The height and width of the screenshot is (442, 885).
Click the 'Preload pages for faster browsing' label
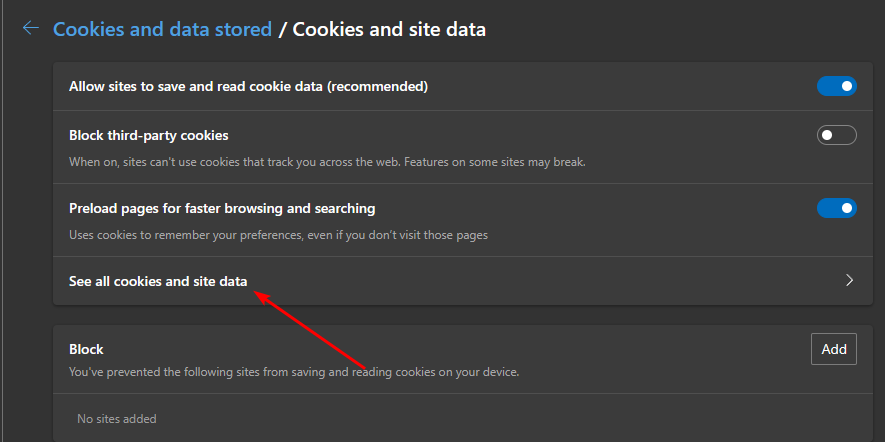222,208
